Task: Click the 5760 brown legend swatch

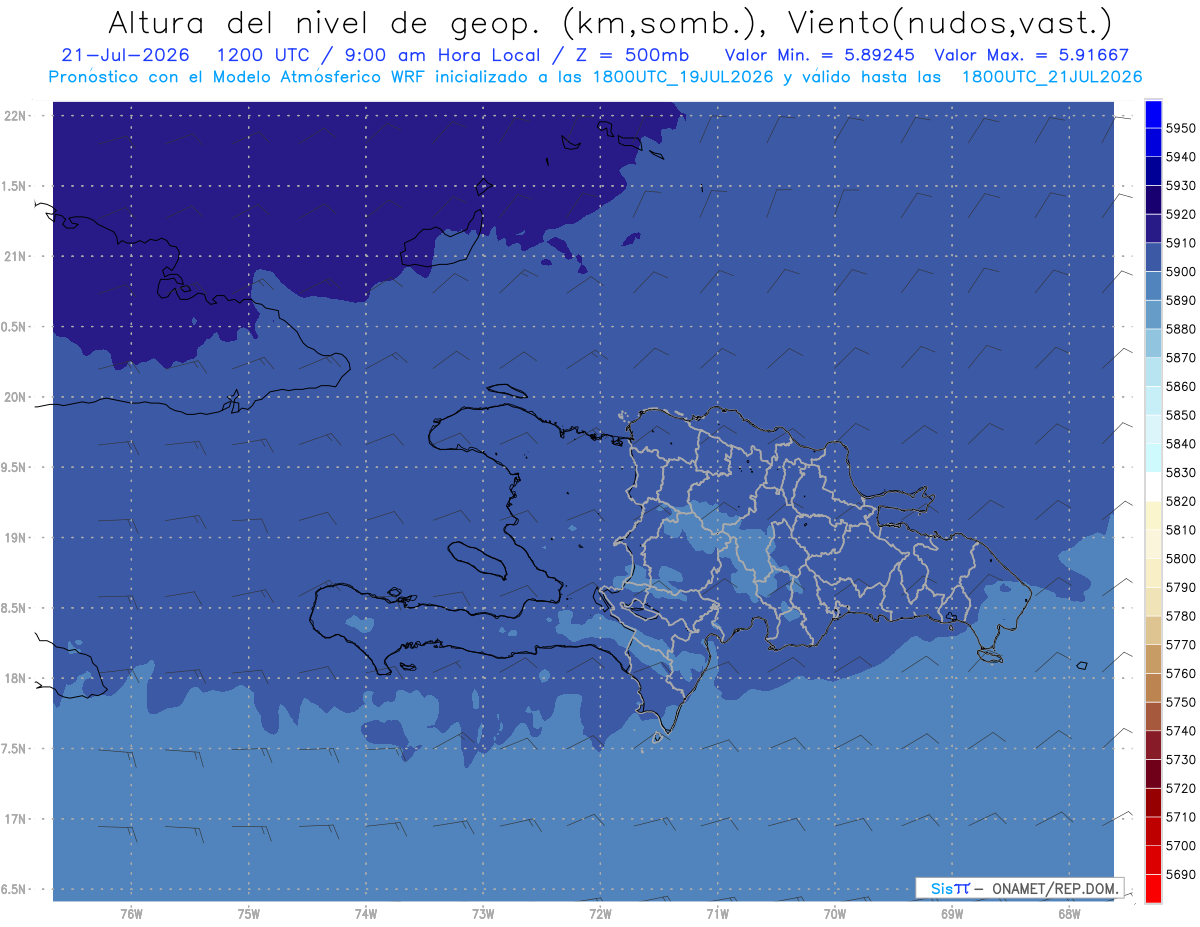Action: click(x=1153, y=659)
